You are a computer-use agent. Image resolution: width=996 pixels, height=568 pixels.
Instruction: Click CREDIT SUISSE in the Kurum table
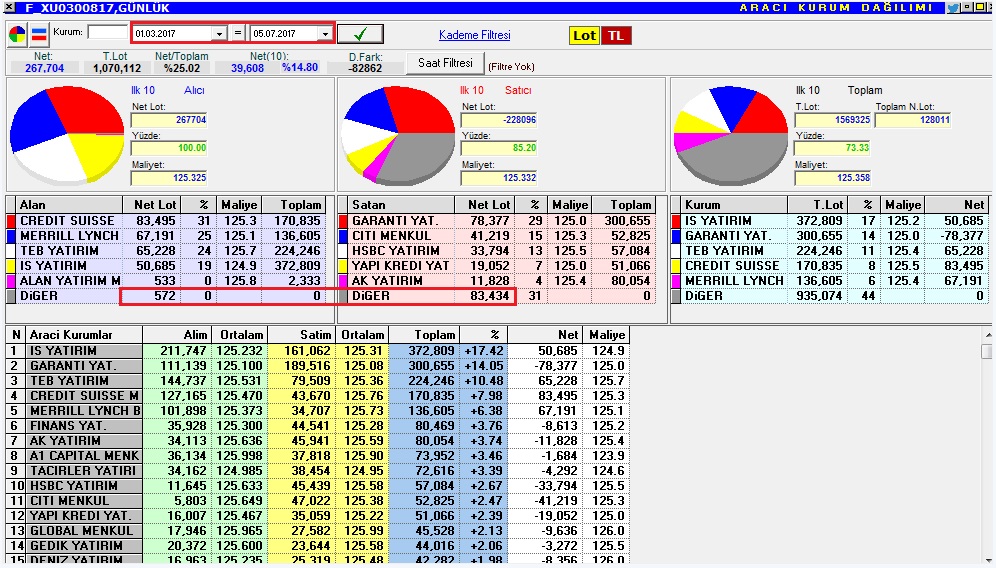click(x=732, y=266)
